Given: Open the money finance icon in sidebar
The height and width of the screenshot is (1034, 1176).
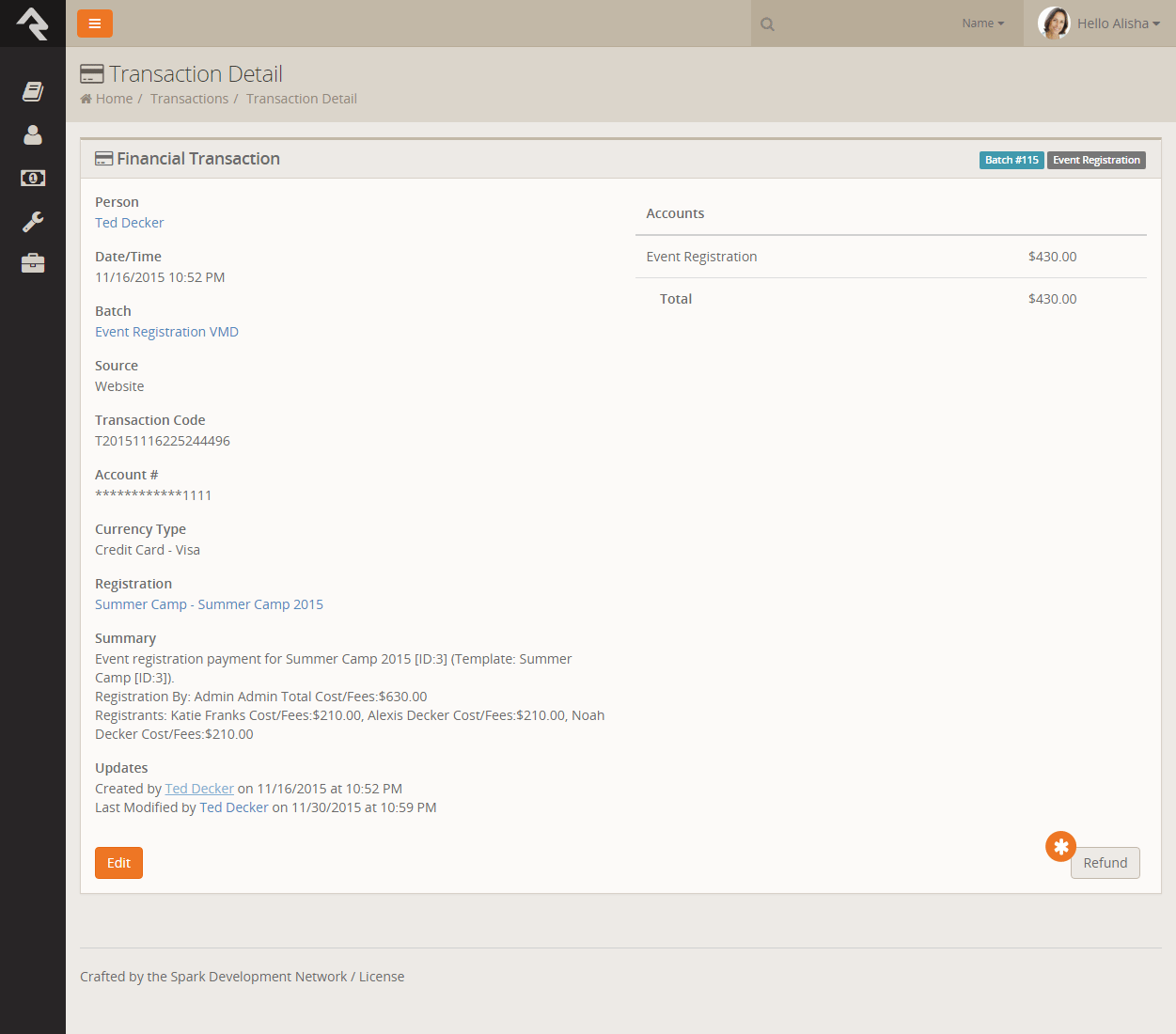Looking at the screenshot, I should [x=33, y=178].
